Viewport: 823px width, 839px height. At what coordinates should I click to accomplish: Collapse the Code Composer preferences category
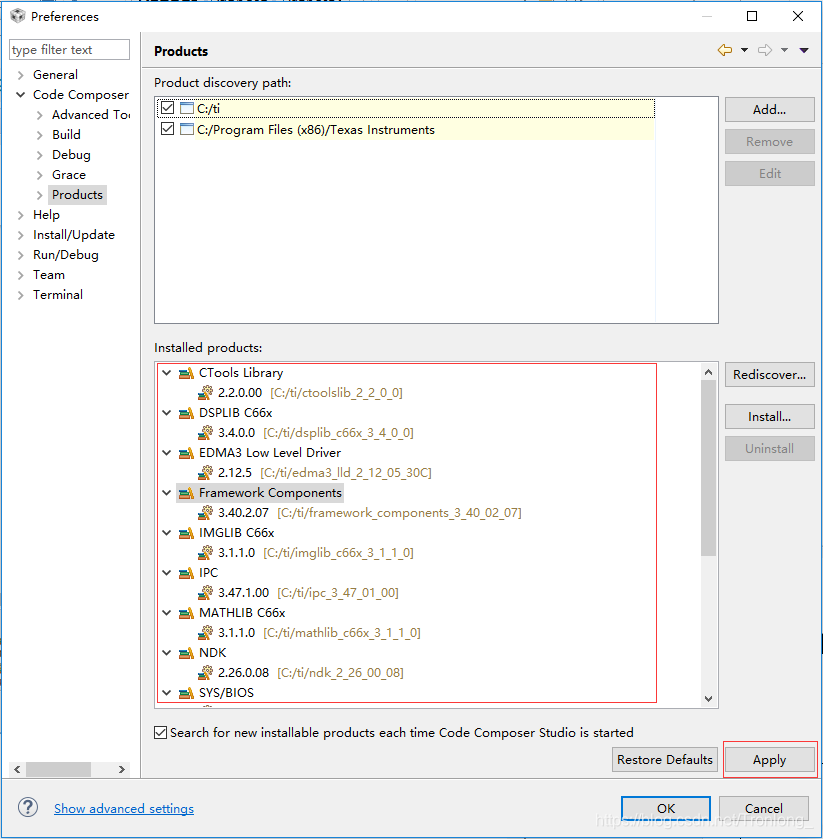pyautogui.click(x=20, y=95)
